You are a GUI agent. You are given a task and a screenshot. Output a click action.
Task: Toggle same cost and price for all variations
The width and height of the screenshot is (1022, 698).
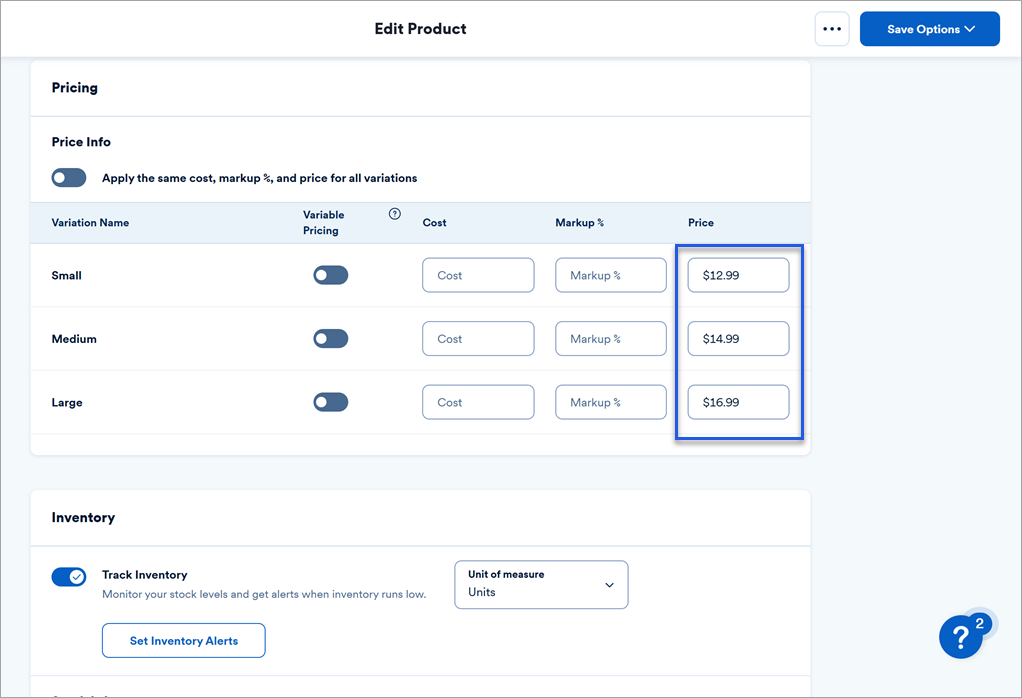pyautogui.click(x=69, y=177)
